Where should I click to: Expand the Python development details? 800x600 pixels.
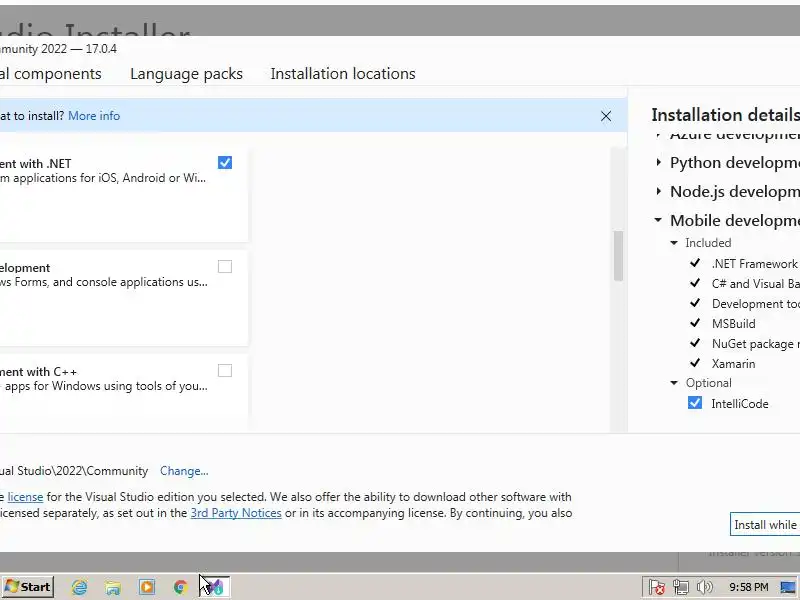point(659,163)
